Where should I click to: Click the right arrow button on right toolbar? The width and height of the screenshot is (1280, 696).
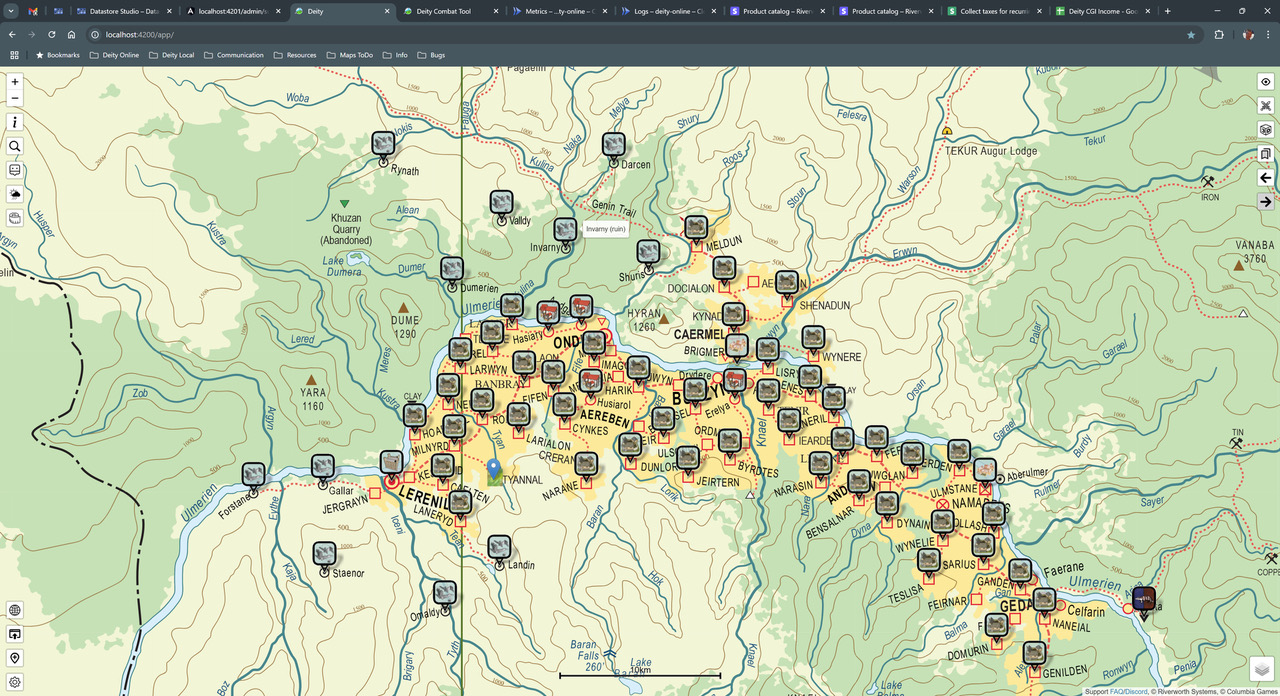click(x=1265, y=202)
